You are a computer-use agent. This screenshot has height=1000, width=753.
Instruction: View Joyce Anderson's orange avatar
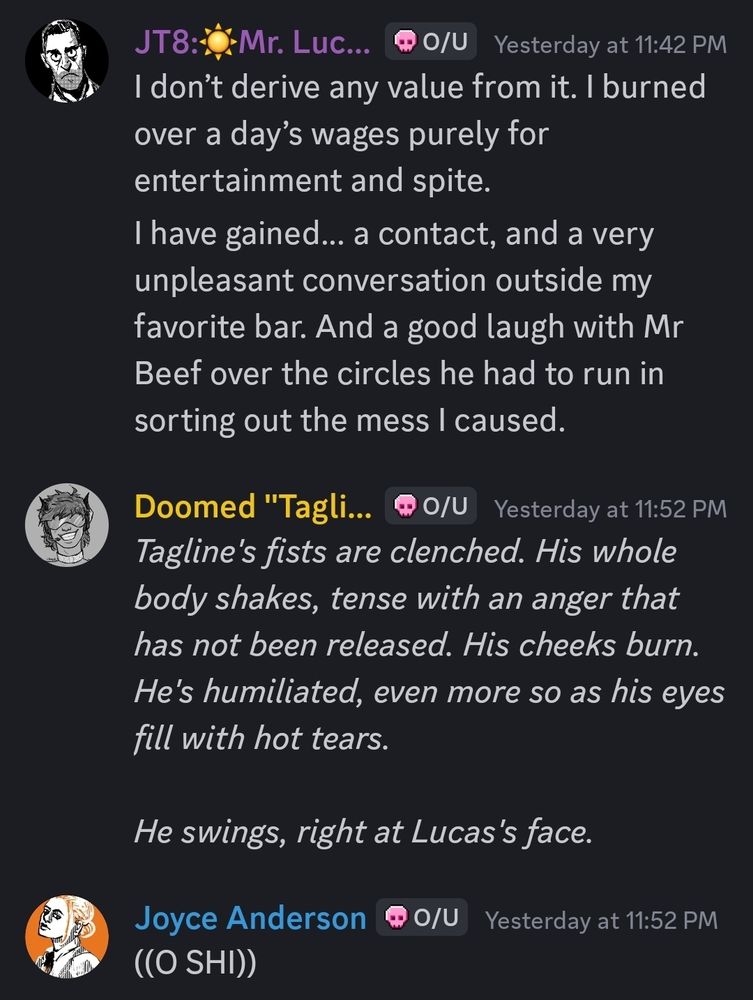pos(66,934)
